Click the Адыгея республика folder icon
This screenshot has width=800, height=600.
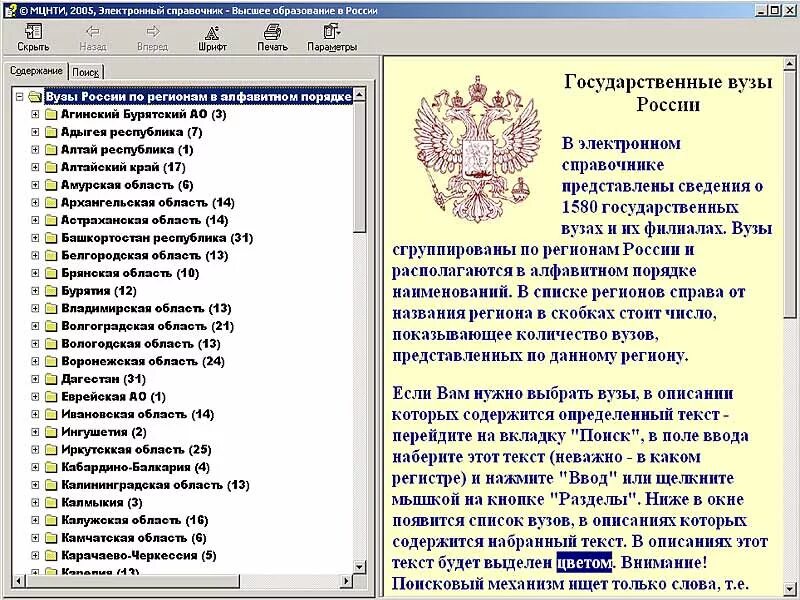coord(51,132)
